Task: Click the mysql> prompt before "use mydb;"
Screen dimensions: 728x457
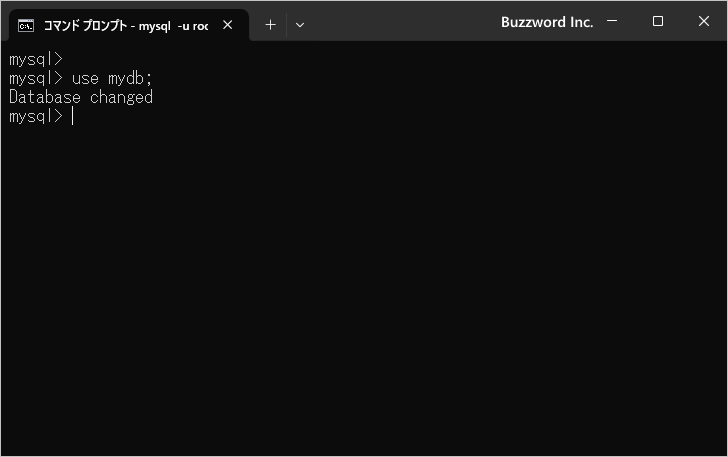Action: coord(36,78)
